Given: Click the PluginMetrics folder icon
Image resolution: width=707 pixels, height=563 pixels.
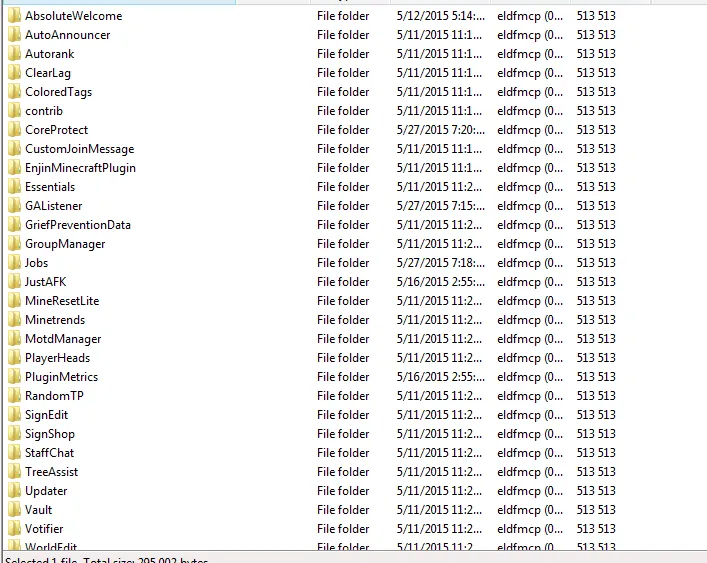Looking at the screenshot, I should point(14,376).
